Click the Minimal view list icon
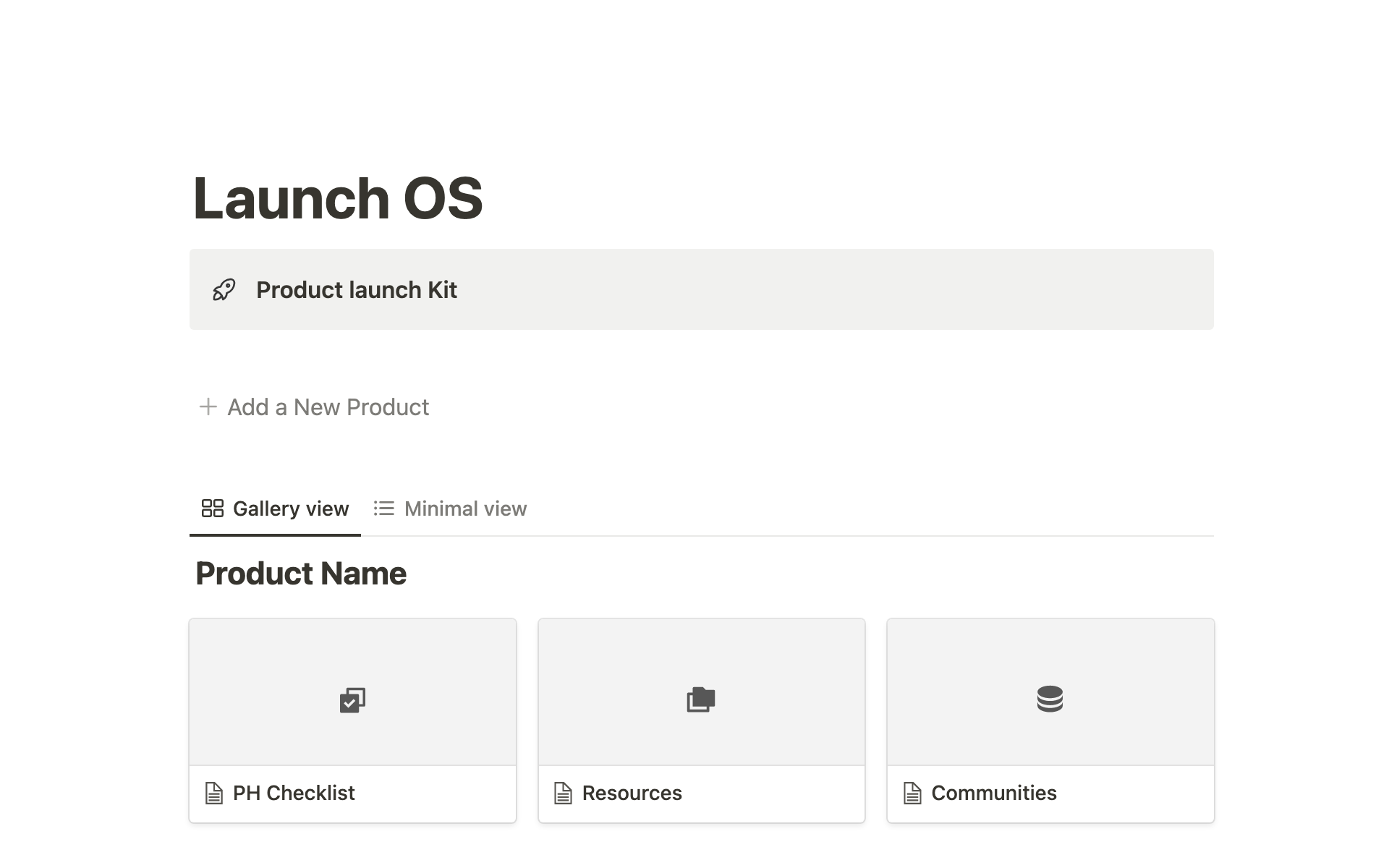Viewport: 1389px width, 868px height. tap(383, 509)
